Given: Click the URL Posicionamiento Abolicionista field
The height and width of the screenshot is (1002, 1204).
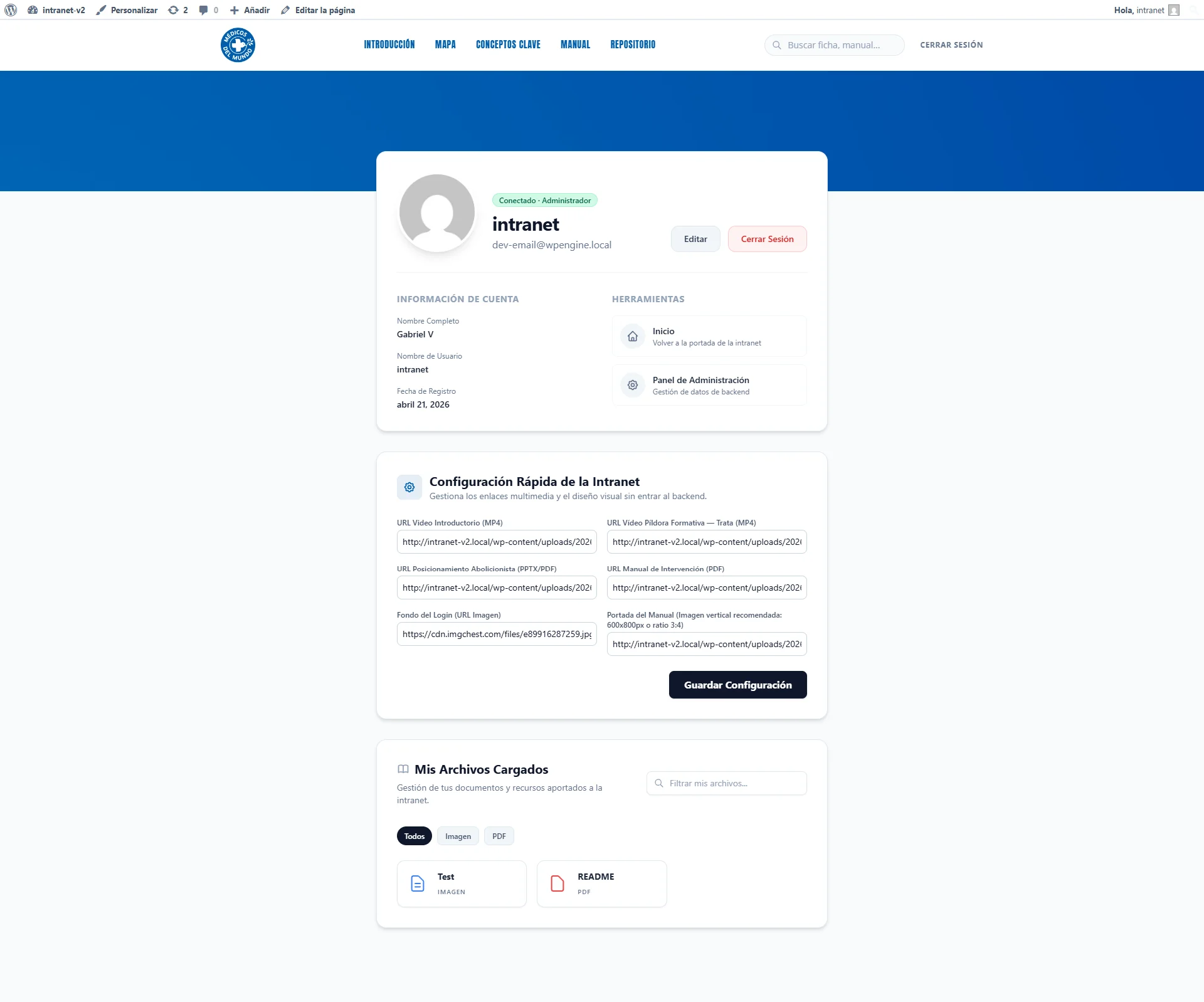Looking at the screenshot, I should point(497,588).
